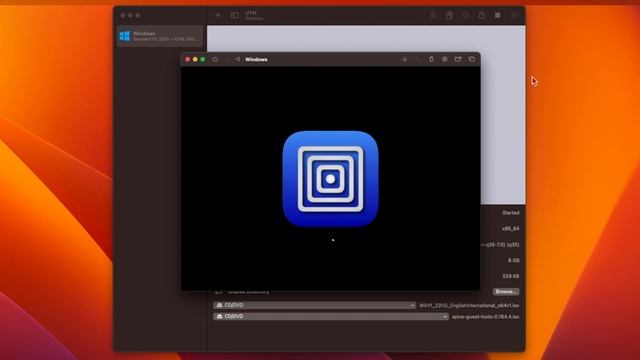This screenshot has height=360, width=640.
Task: Open first CD/DVD drive dropdown (Win11 ISO)
Action: [314, 305]
